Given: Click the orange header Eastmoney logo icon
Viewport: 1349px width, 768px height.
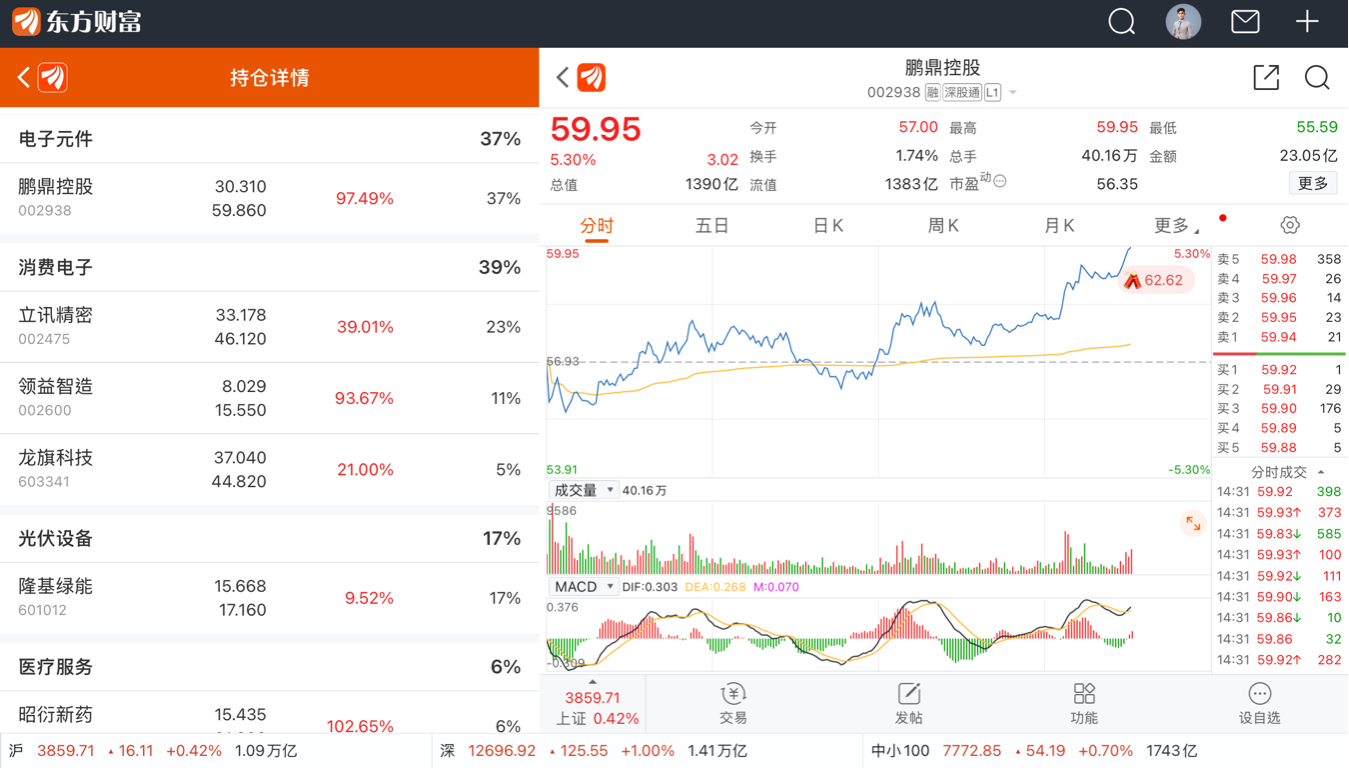Looking at the screenshot, I should (53, 77).
